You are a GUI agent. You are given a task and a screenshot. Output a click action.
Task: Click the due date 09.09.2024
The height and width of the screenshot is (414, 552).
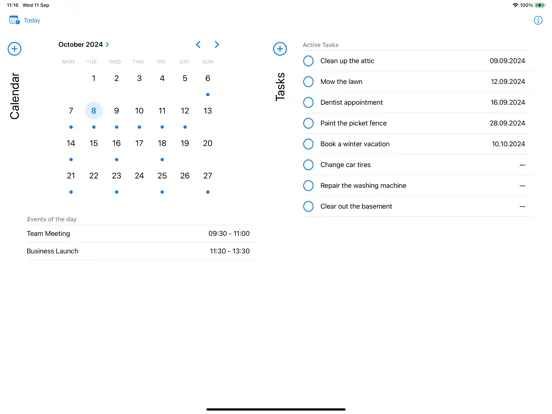[x=507, y=61]
